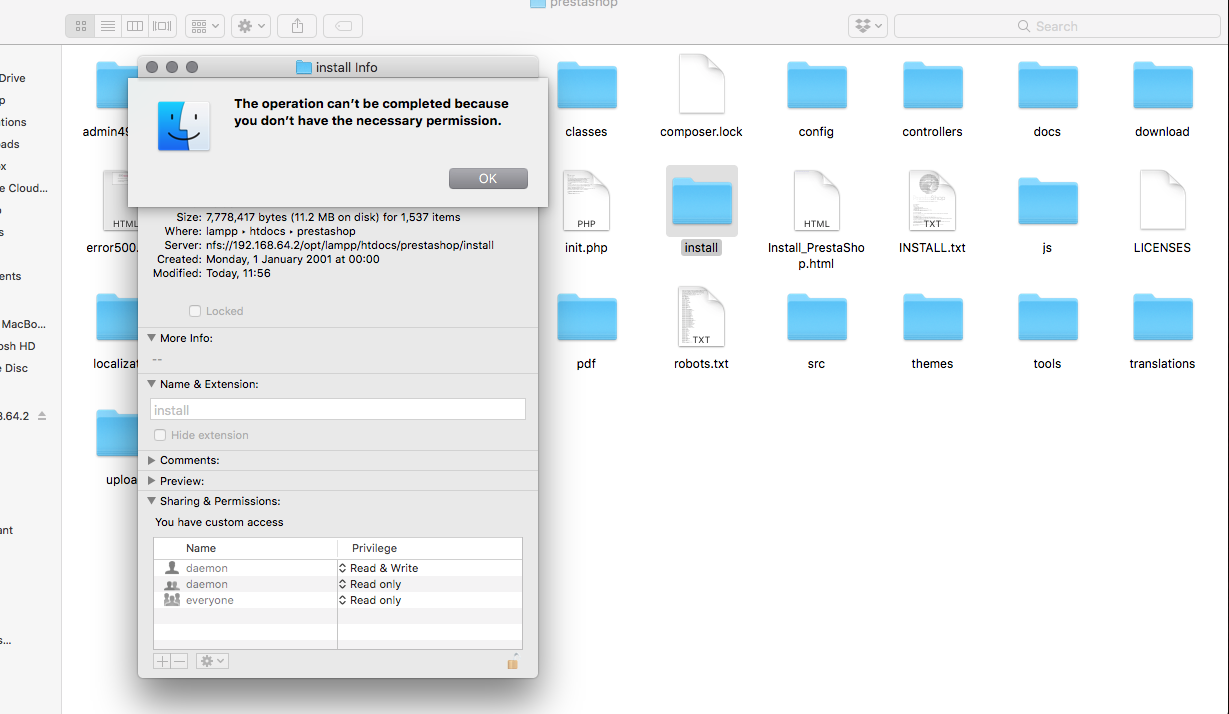The height and width of the screenshot is (714, 1229).
Task: Click the padlock icon in Info window
Action: click(x=512, y=661)
